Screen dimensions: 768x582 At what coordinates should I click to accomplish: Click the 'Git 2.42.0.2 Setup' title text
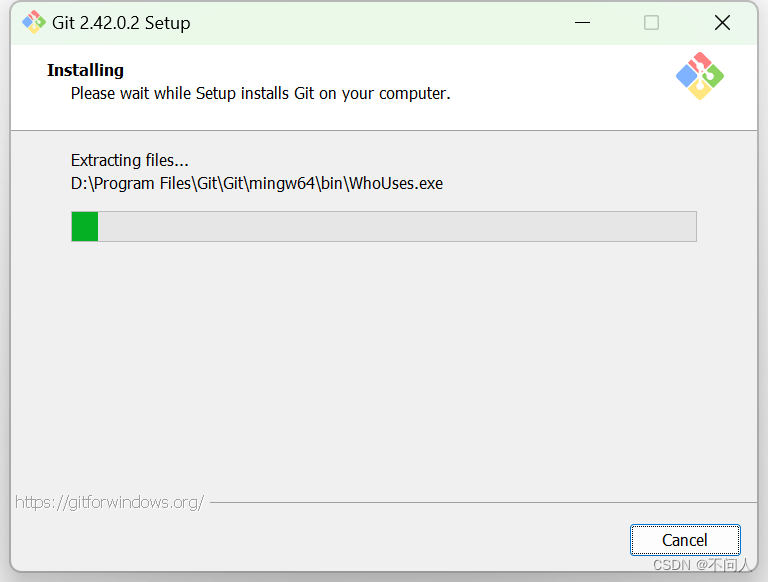click(121, 23)
